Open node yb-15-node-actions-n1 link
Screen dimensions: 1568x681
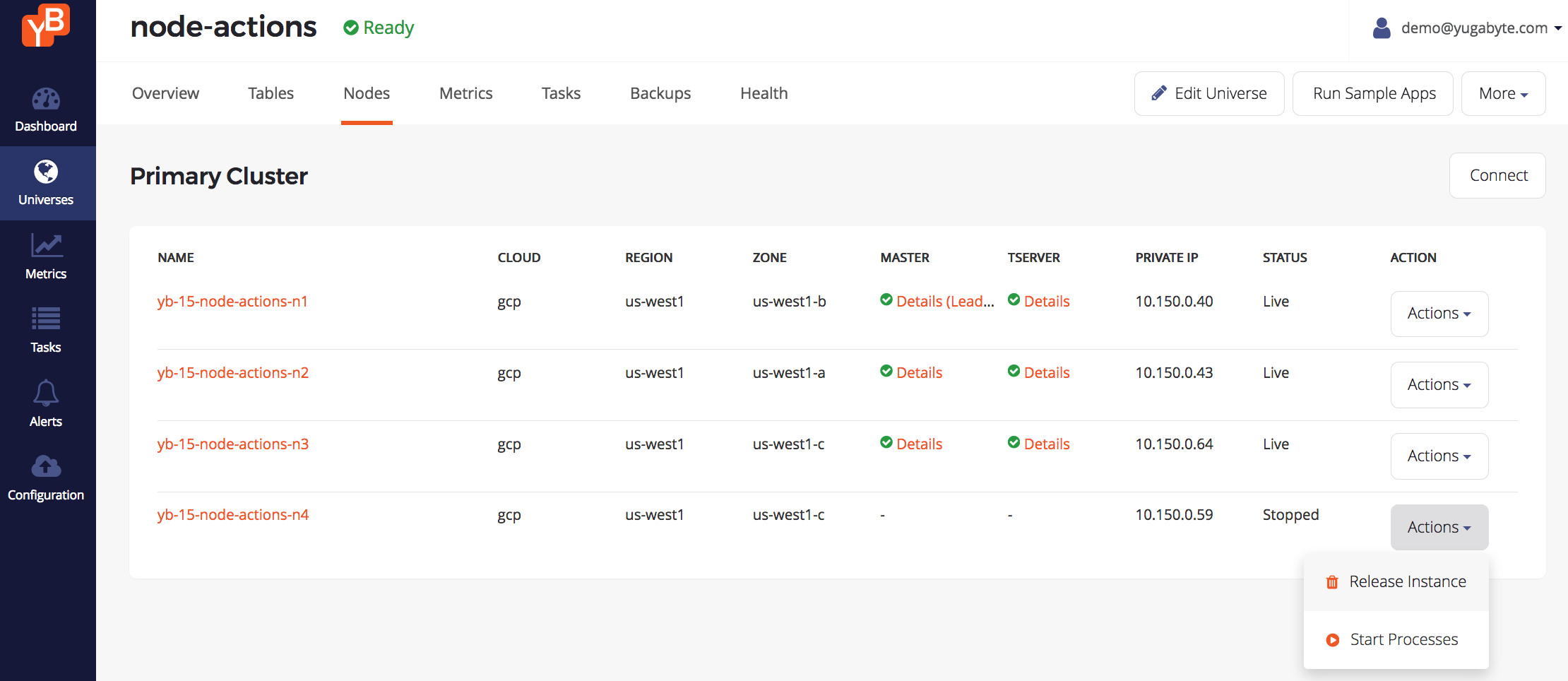[x=232, y=302]
